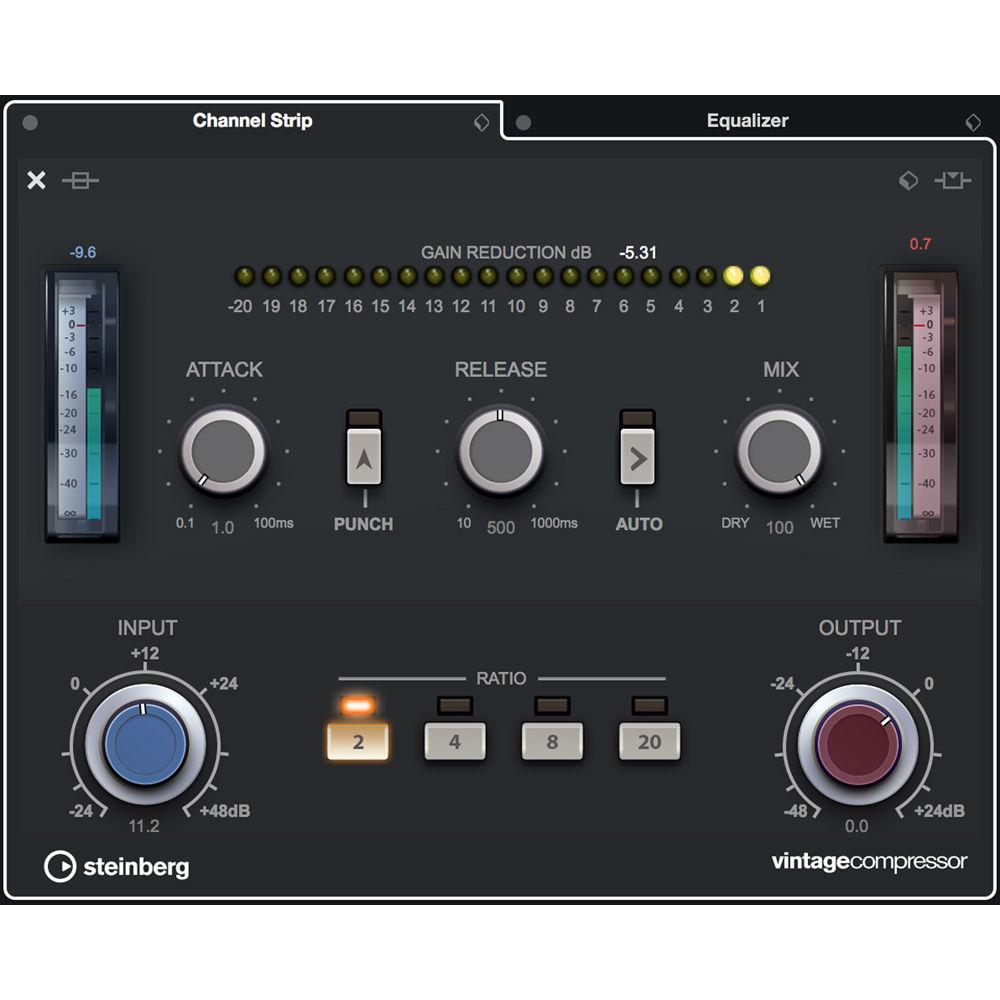Select ratio 4
This screenshot has width=1000, height=1000.
click(x=455, y=741)
